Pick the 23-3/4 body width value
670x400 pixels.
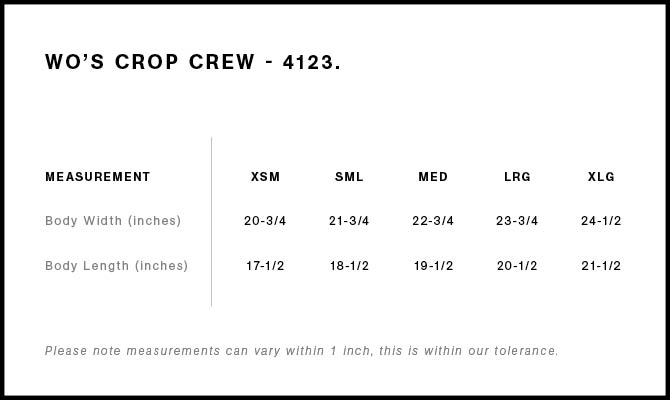[x=517, y=221]
